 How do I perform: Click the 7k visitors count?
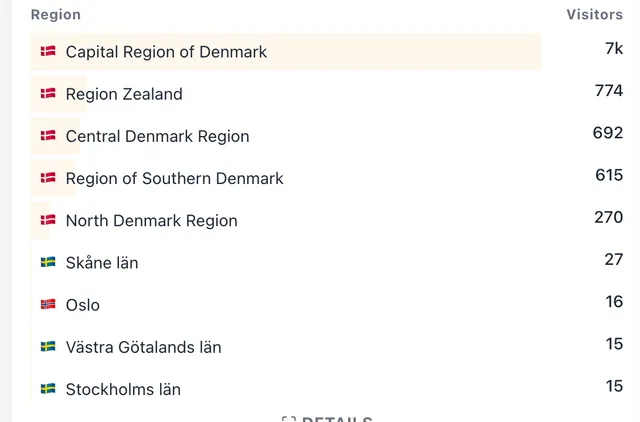pos(613,49)
